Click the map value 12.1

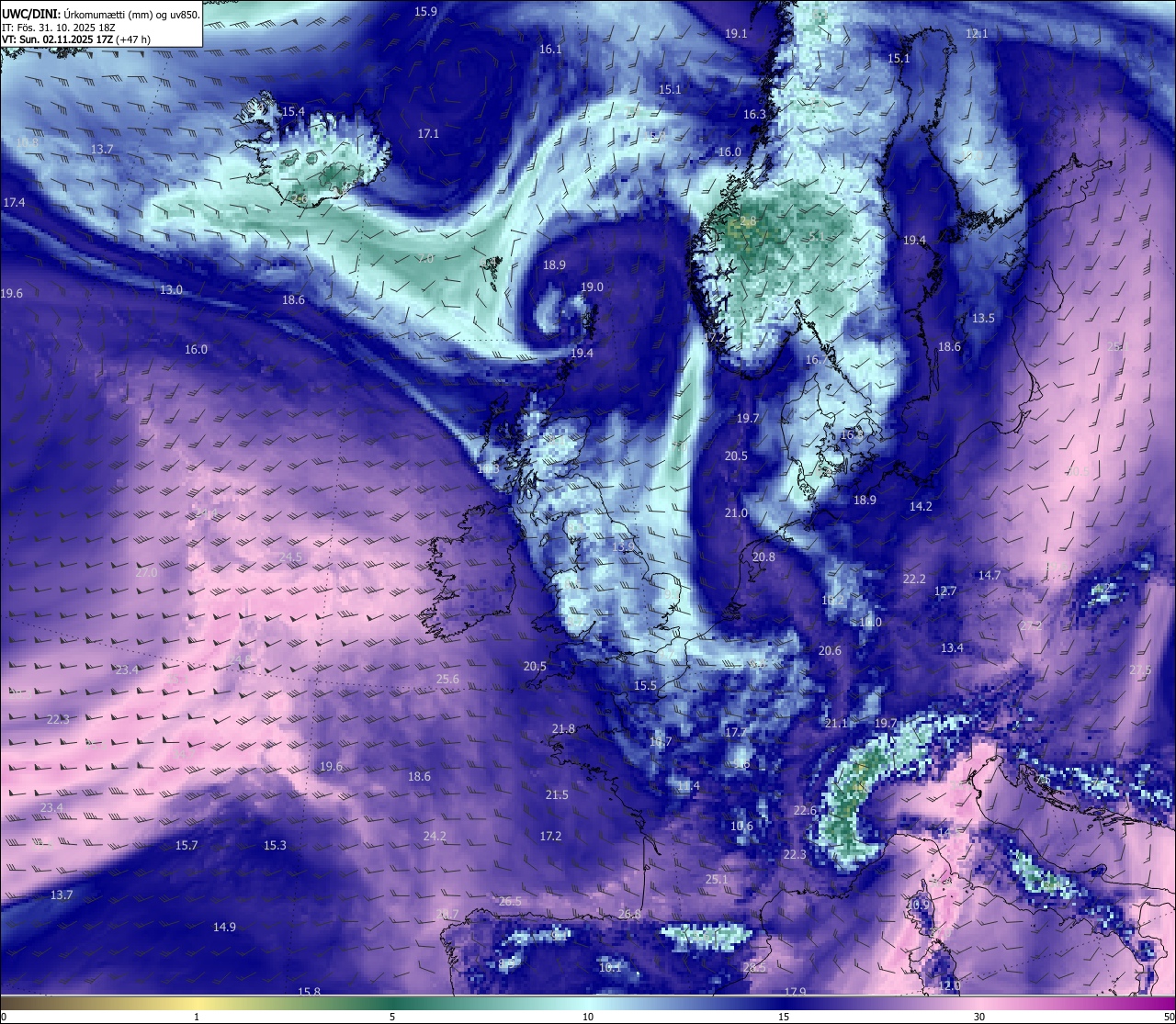pos(977,34)
